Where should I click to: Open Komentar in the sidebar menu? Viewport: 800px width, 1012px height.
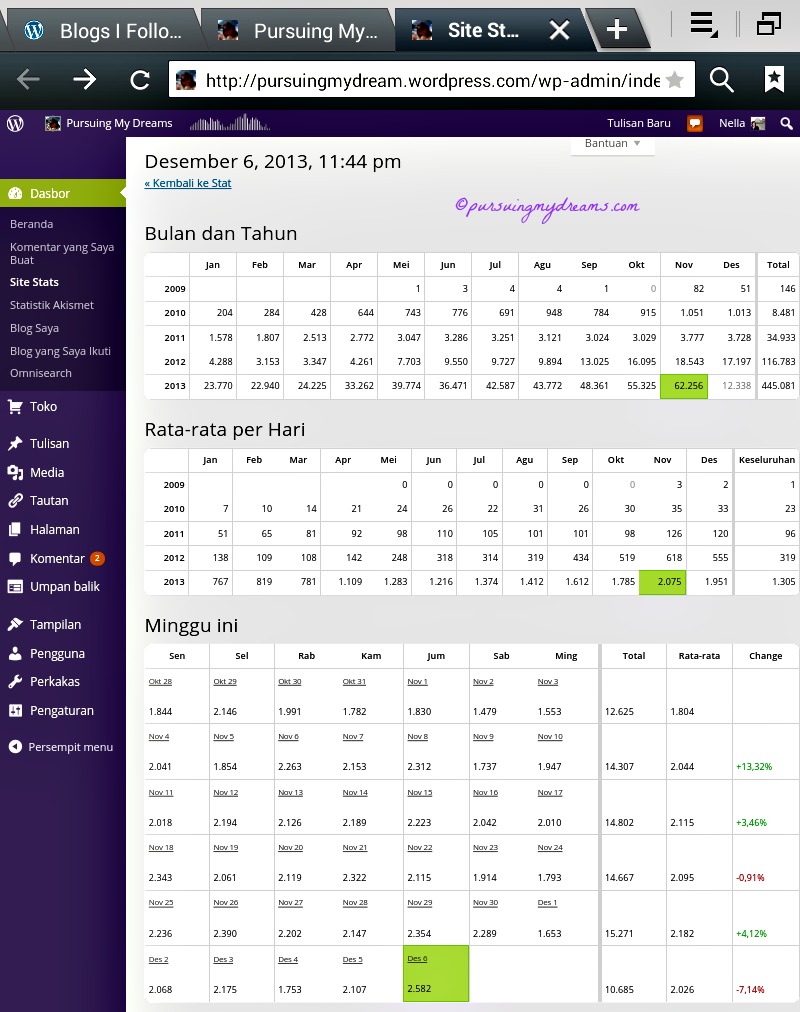[57, 558]
